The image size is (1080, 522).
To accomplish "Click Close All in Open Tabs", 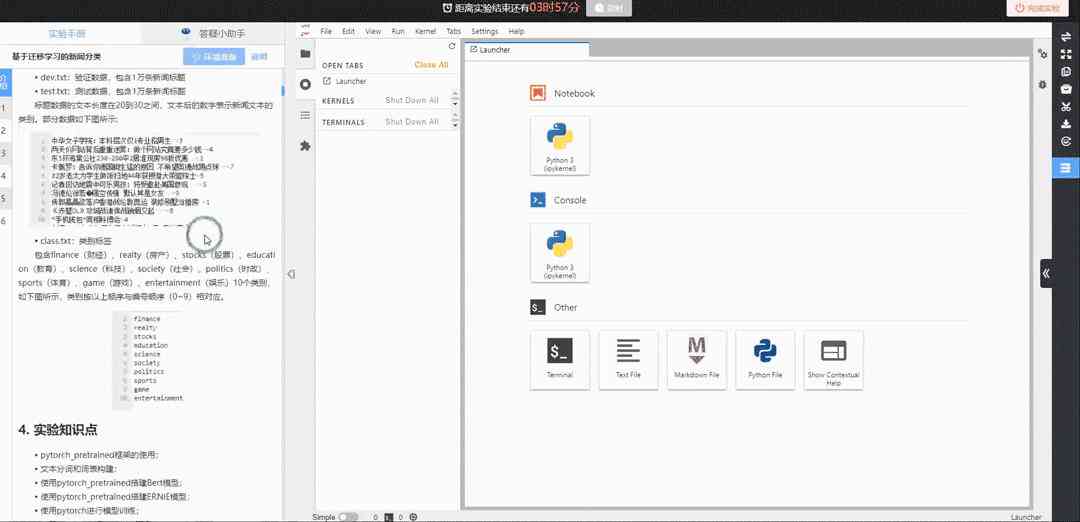I will 431,65.
